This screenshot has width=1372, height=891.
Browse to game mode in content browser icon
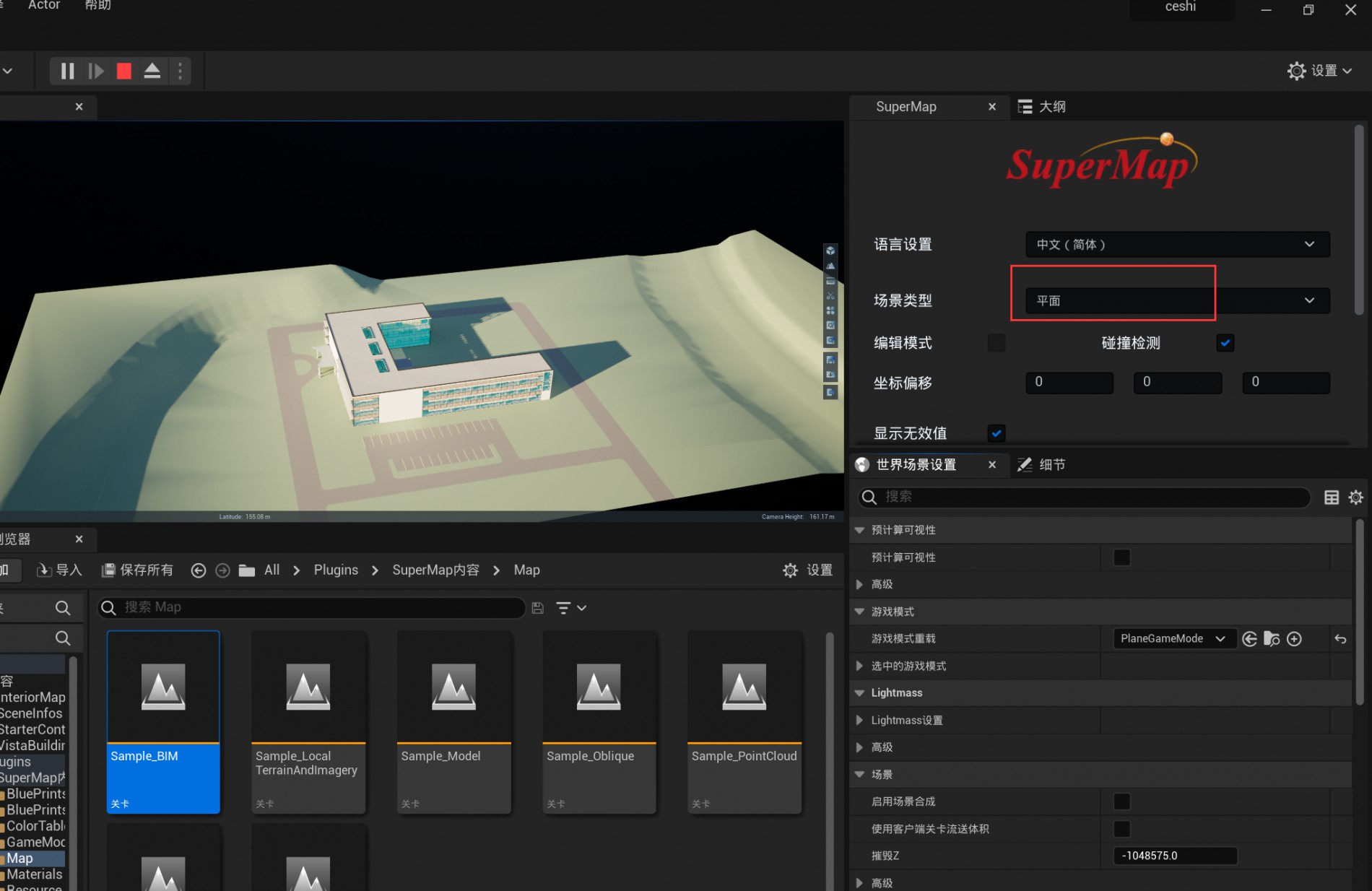pos(1272,639)
